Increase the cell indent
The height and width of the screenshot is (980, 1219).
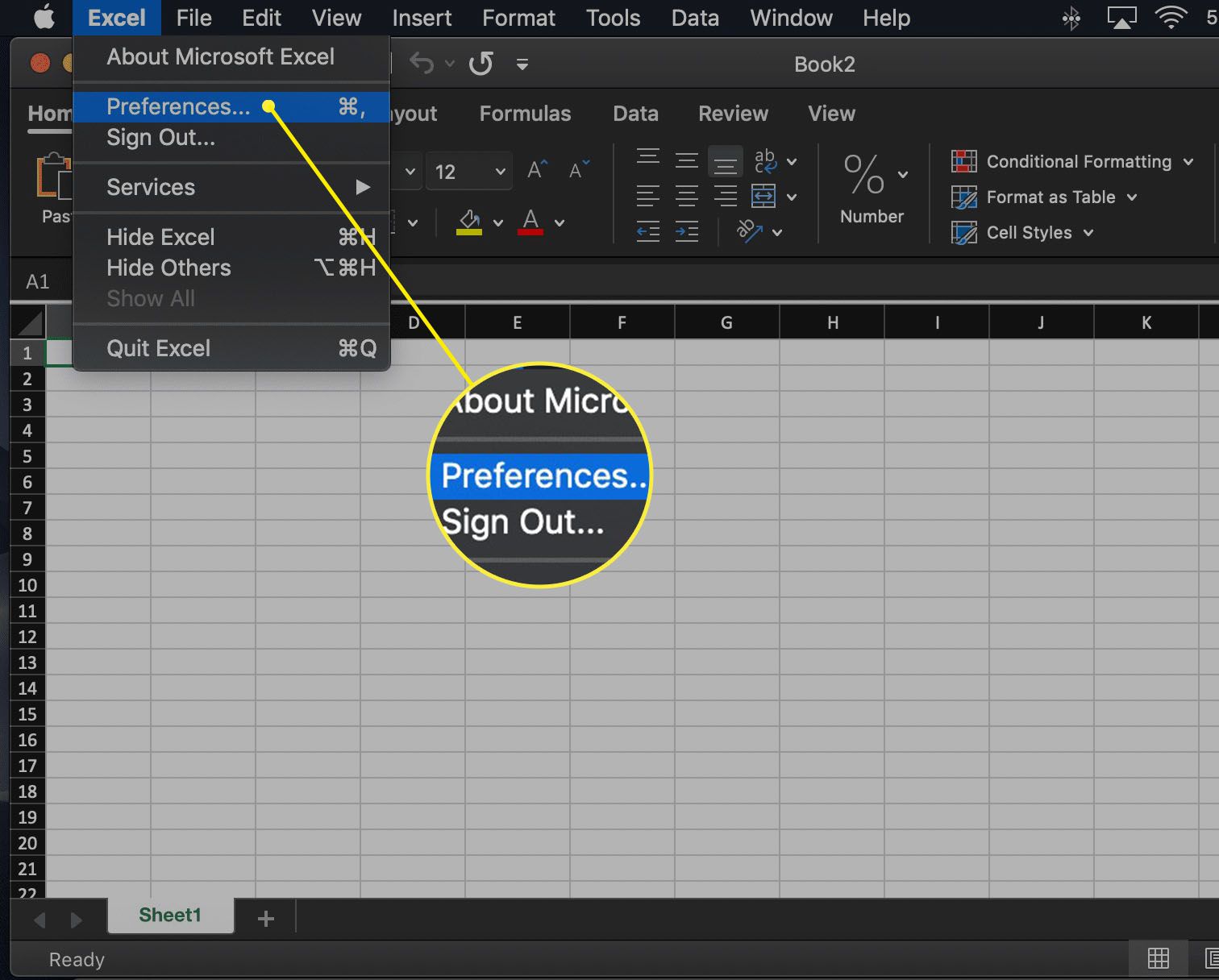point(687,232)
